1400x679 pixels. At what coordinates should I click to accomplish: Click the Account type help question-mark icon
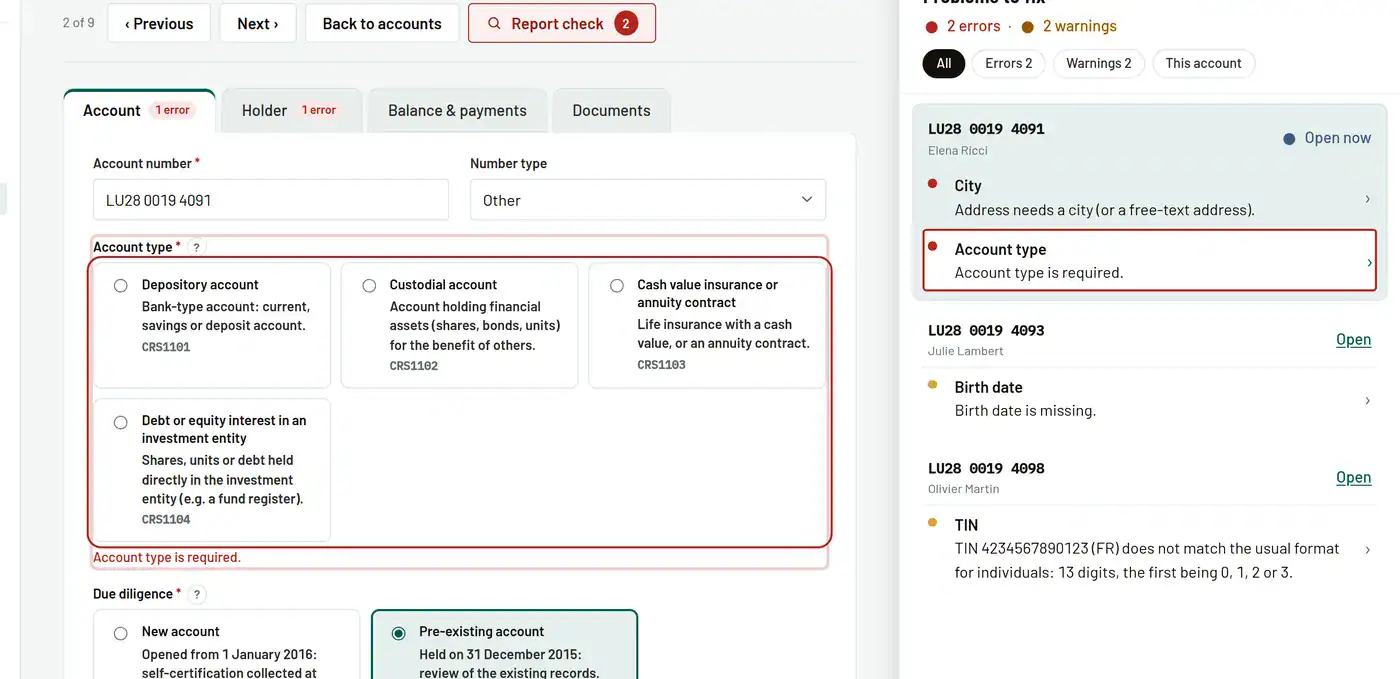[x=197, y=247]
